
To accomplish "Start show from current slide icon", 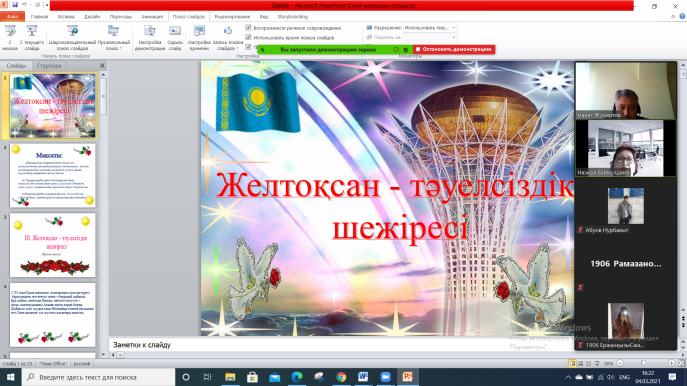I will click(32, 31).
